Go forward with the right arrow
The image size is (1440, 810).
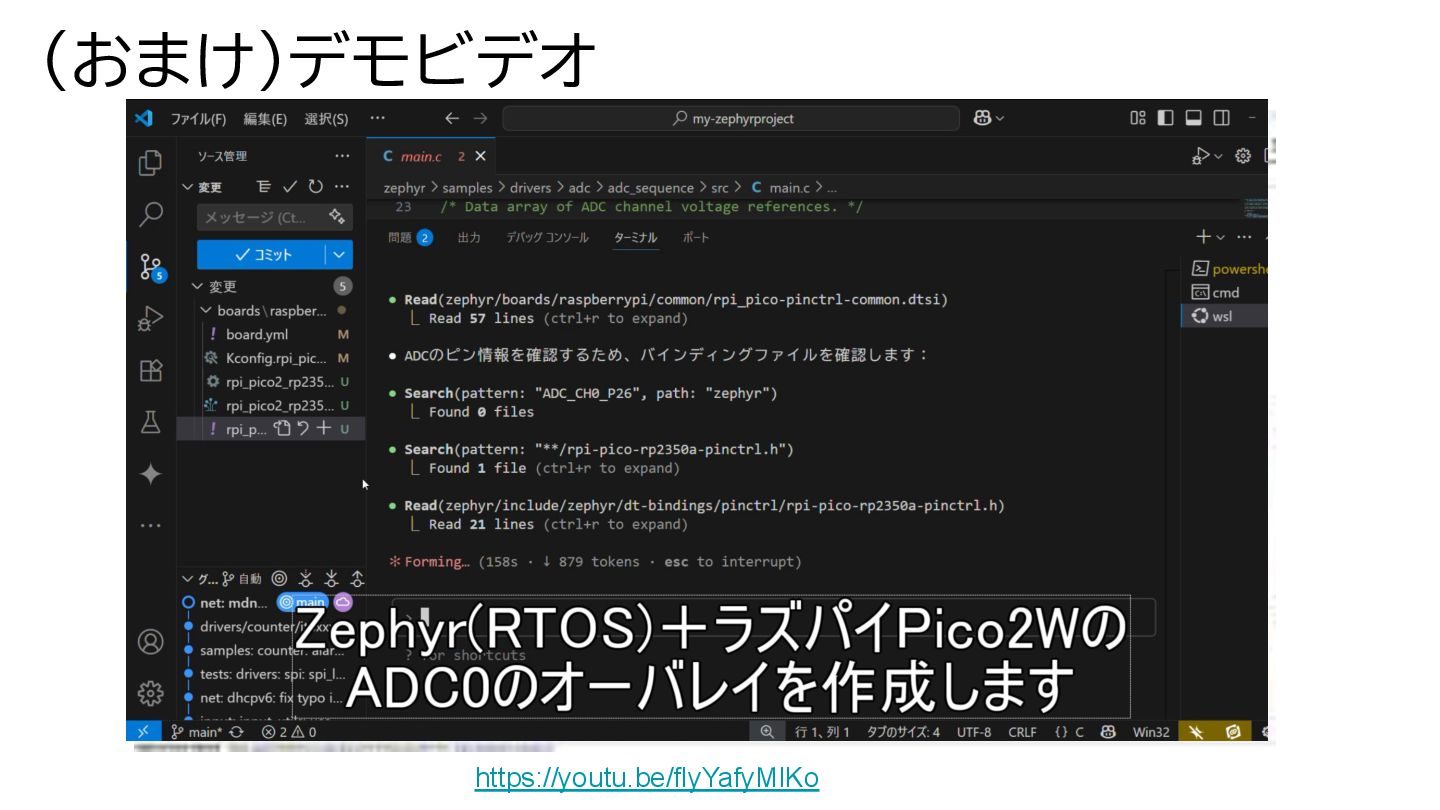481,118
